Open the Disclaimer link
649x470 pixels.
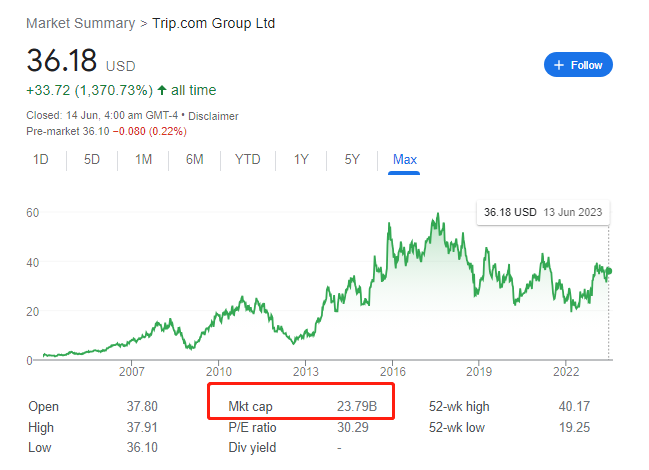pos(213,116)
